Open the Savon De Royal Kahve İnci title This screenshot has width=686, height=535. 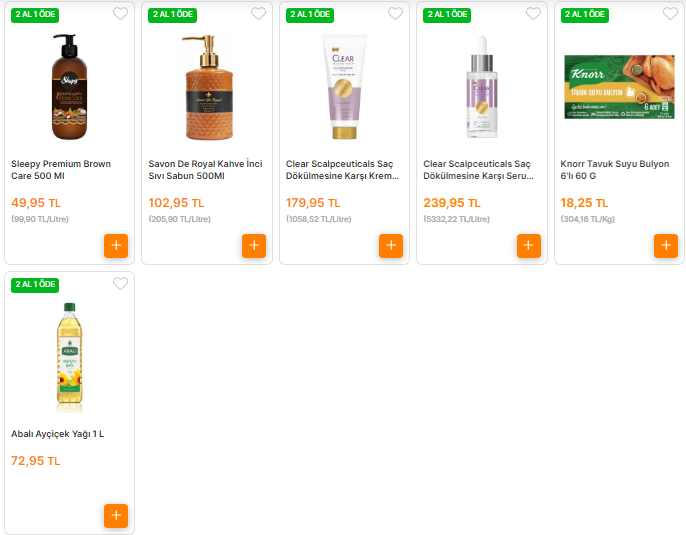click(x=205, y=170)
